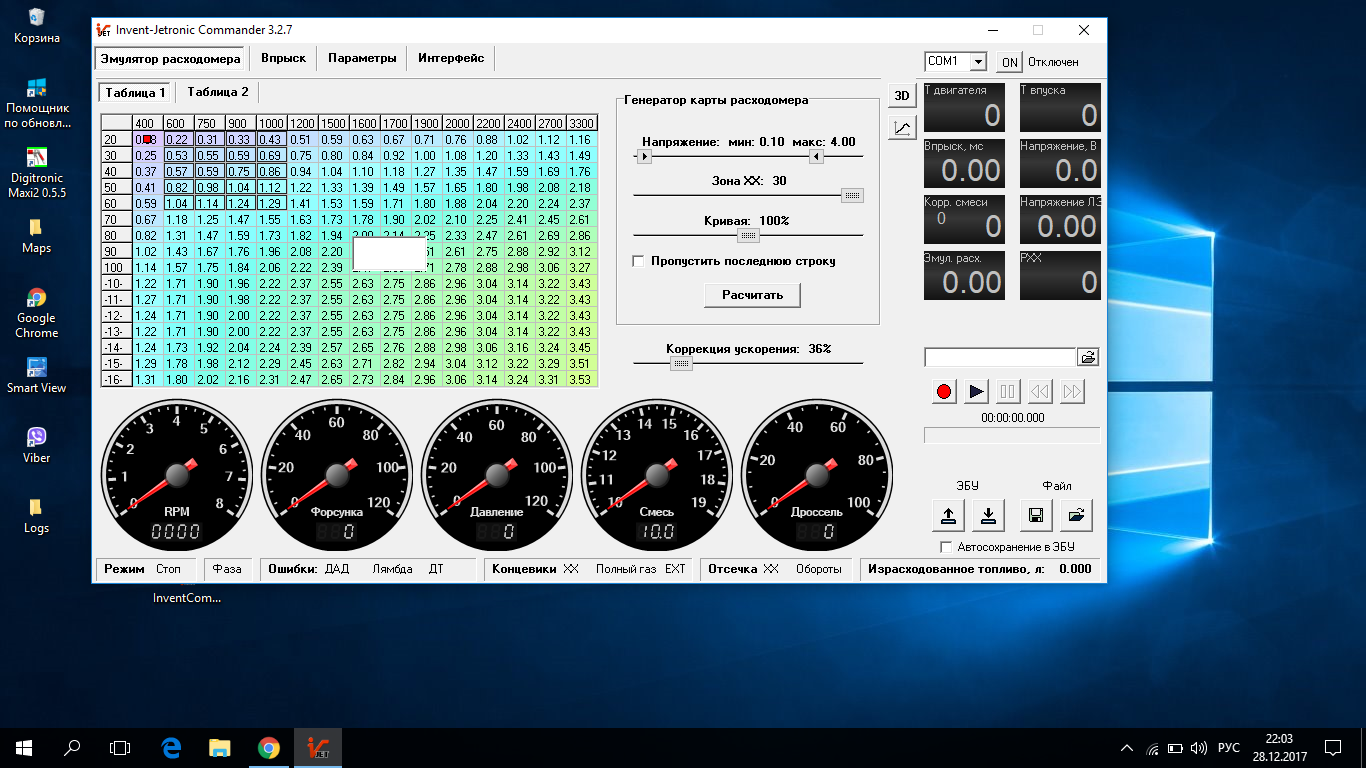Download from ECU using the down-arrow icon
The height and width of the screenshot is (768, 1366).
(988, 515)
